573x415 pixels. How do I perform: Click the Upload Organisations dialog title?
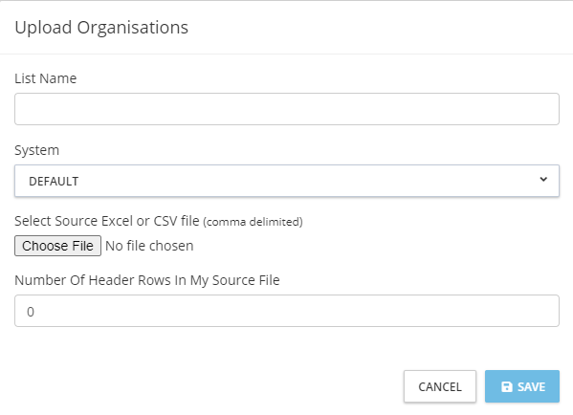click(x=102, y=27)
